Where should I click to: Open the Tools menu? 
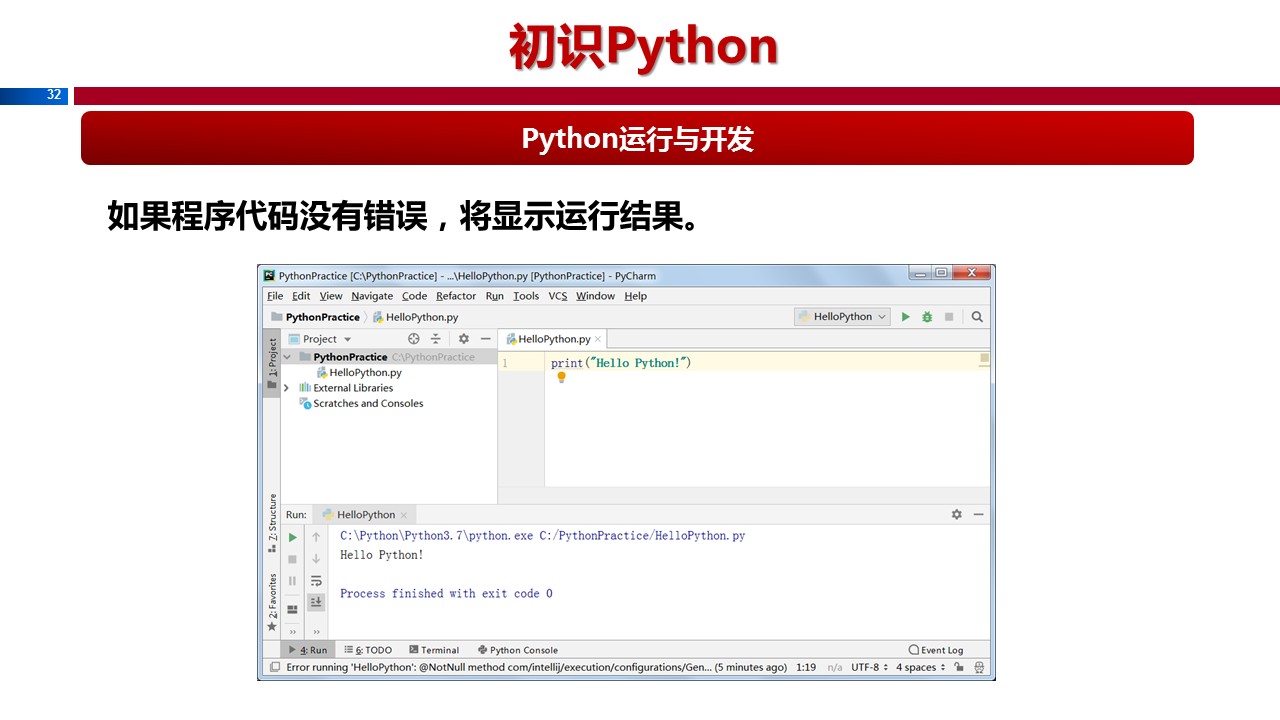point(526,296)
